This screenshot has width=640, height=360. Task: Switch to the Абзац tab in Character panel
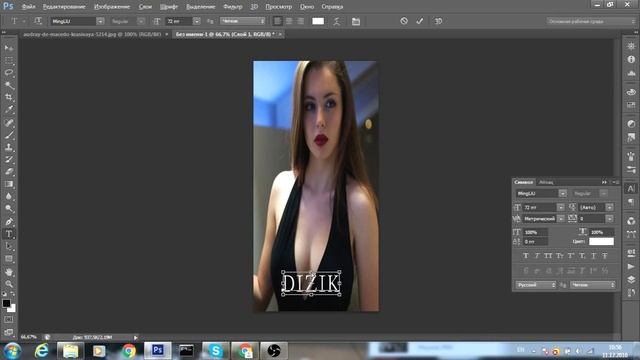coord(546,182)
